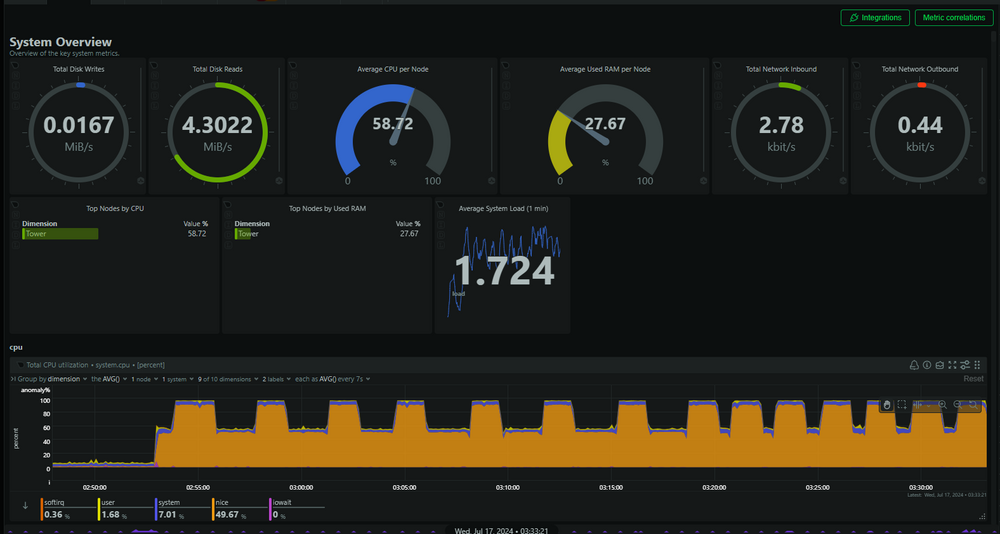Click the 03:00:00 time axis label
This screenshot has height=534, width=1000.
301,487
